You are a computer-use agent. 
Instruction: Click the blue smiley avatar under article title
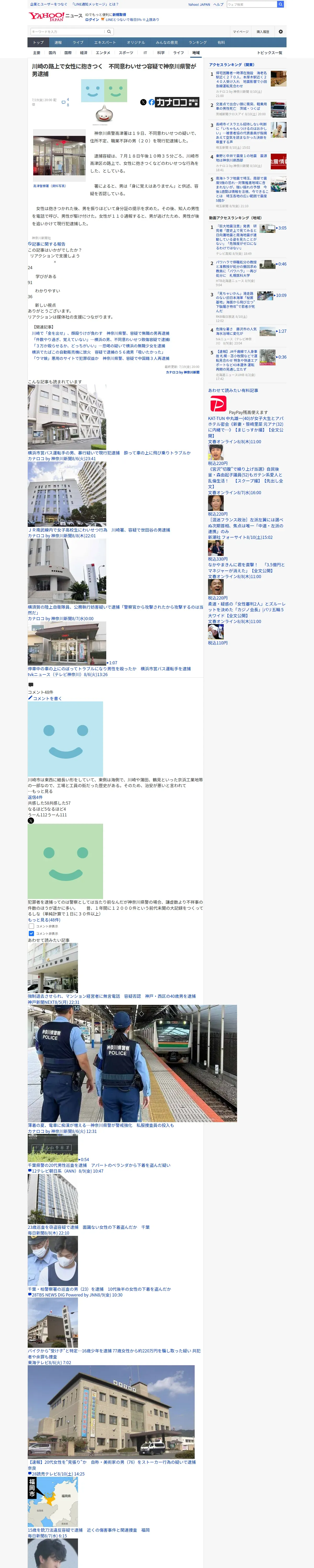[93, 91]
